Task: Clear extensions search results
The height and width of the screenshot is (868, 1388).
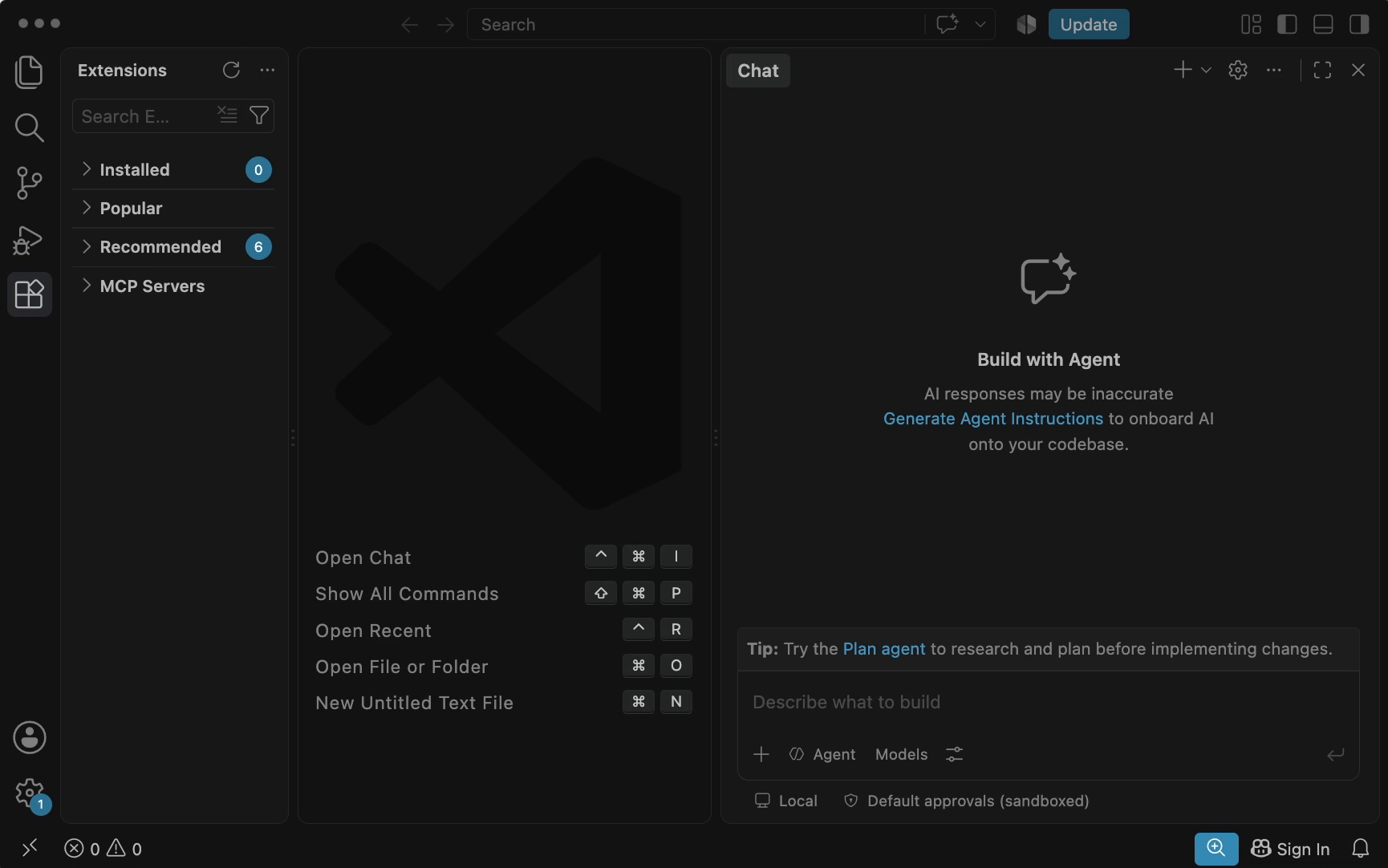Action: coord(228,116)
